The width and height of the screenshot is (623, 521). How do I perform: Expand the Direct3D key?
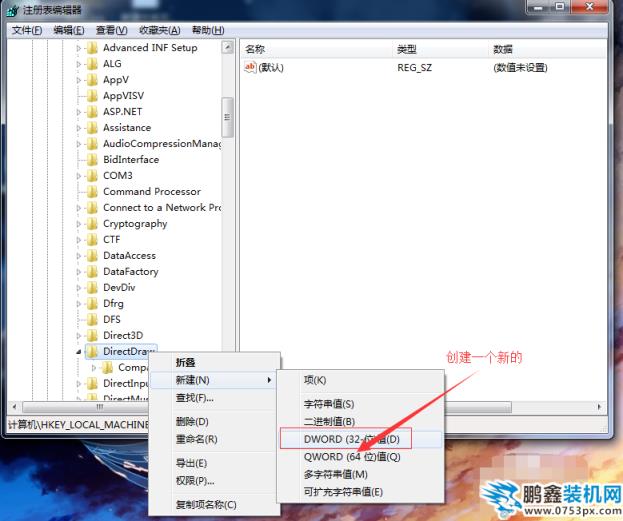click(79, 336)
